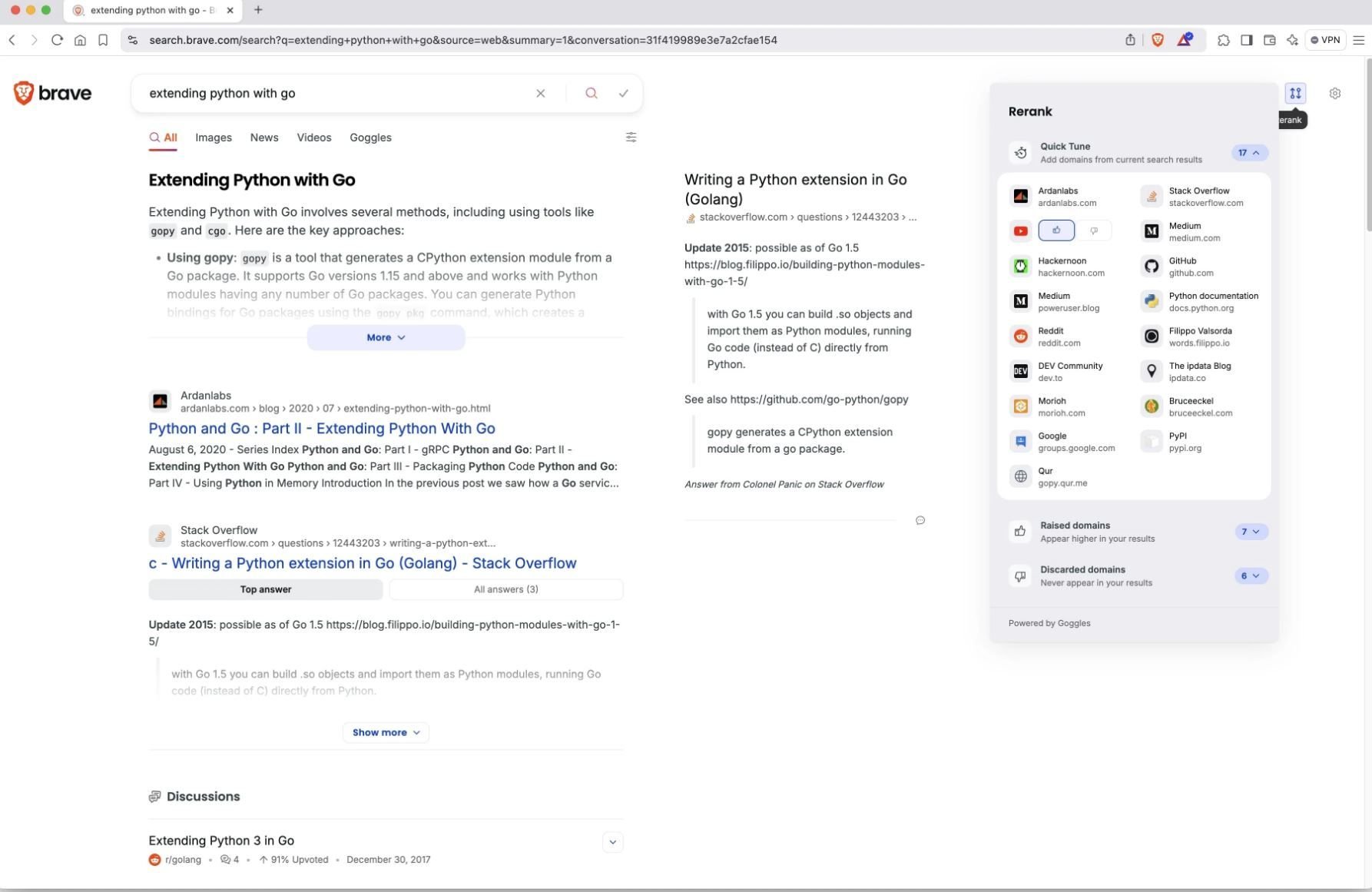The image size is (1372, 892).
Task: Open the browser sidebar
Action: [1246, 40]
